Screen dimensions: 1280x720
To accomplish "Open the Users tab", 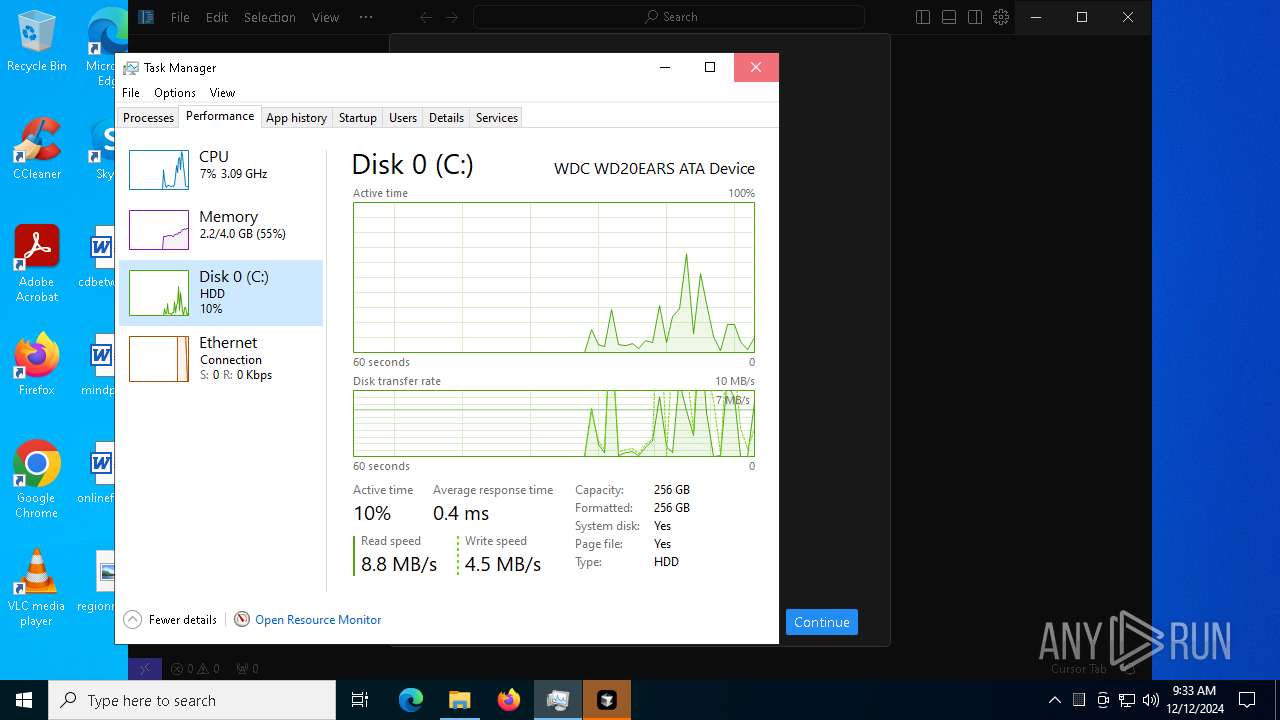I will pos(403,118).
